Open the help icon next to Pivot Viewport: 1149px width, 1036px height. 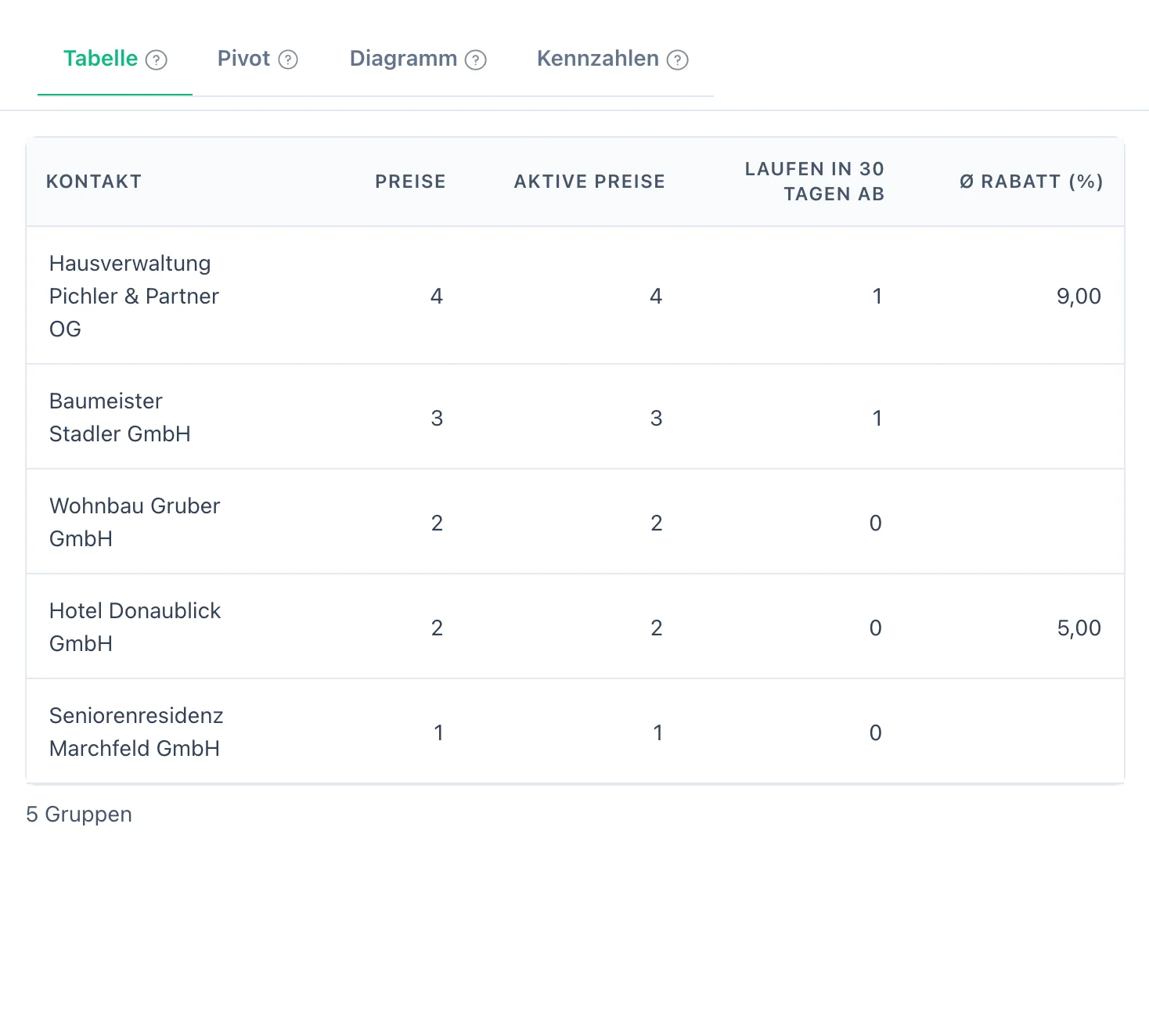point(288,59)
